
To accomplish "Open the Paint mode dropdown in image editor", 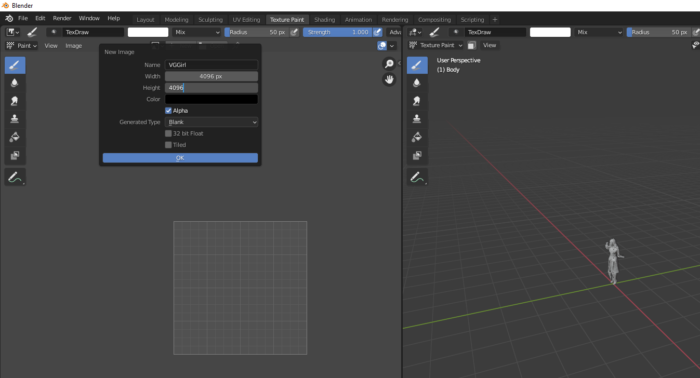I will (x=22, y=46).
